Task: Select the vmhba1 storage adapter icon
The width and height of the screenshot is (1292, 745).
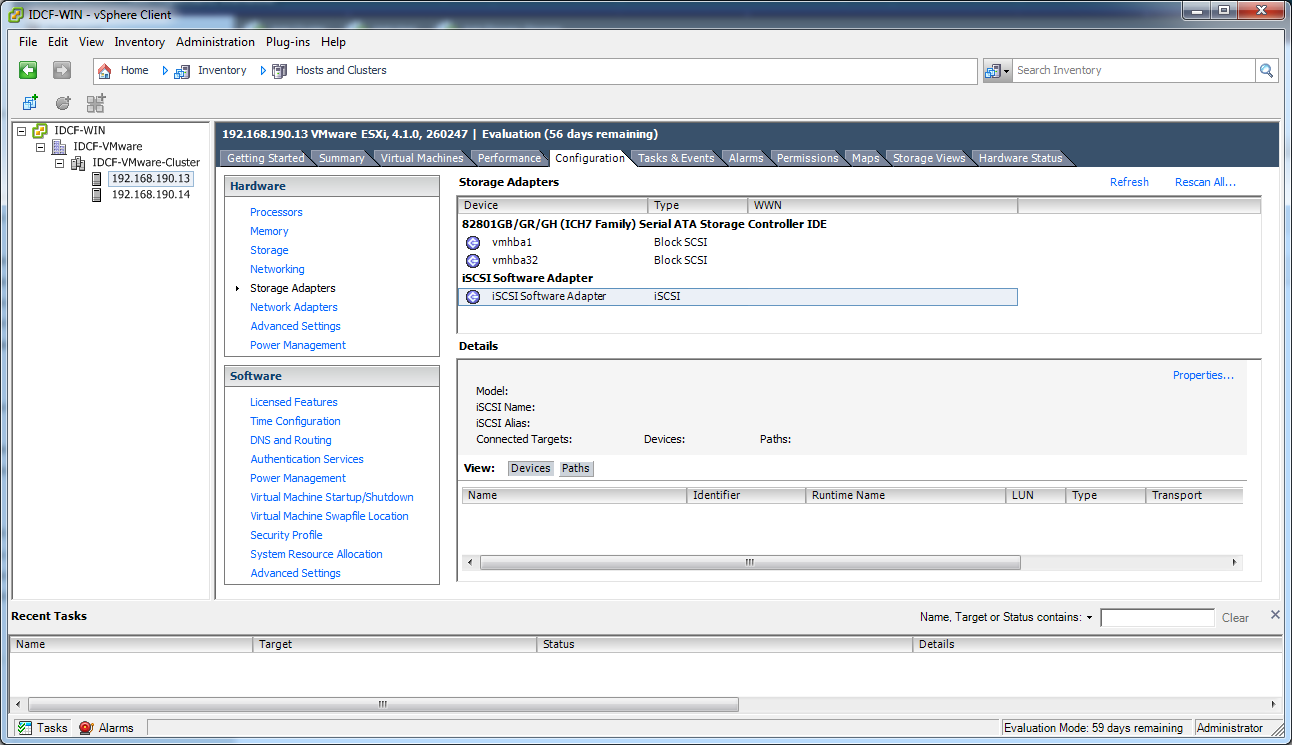Action: point(472,242)
